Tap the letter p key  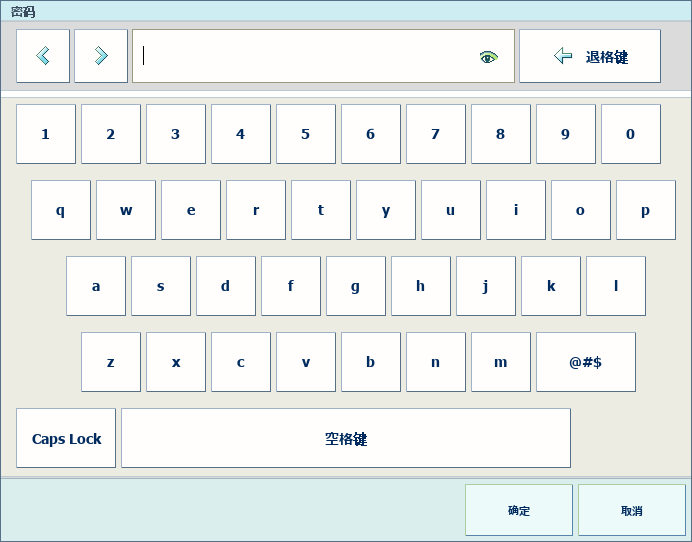click(645, 210)
